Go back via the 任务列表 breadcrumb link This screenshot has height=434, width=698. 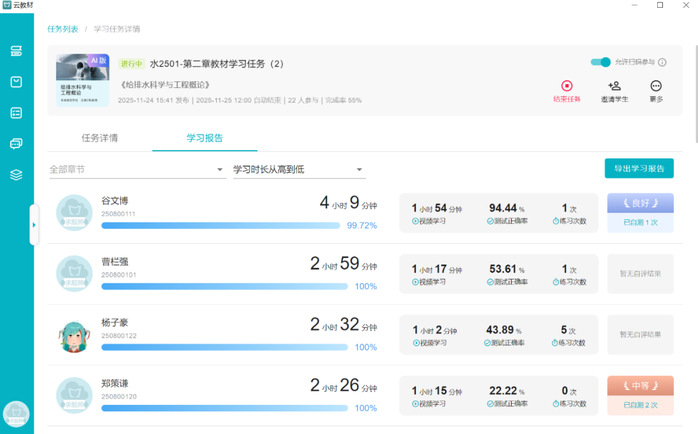pos(63,29)
